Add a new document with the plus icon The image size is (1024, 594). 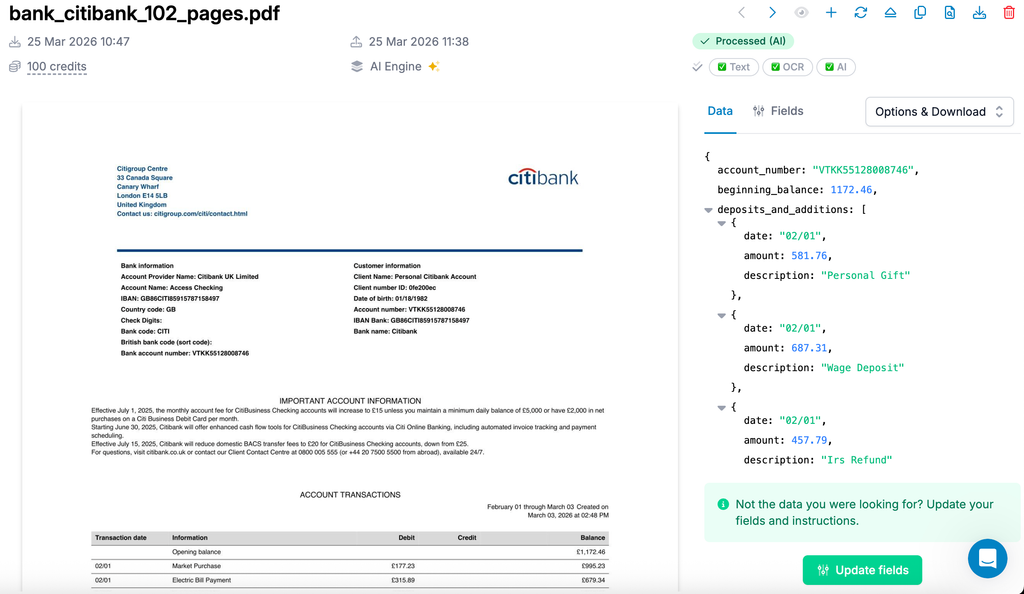click(x=831, y=12)
